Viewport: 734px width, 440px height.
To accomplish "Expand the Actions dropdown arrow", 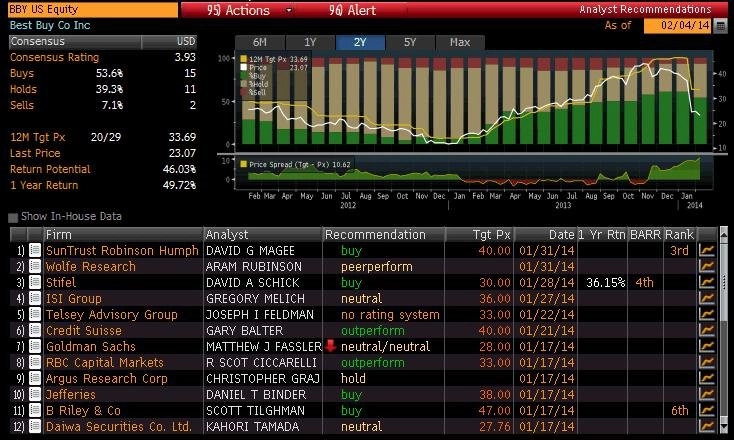I will 289,10.
